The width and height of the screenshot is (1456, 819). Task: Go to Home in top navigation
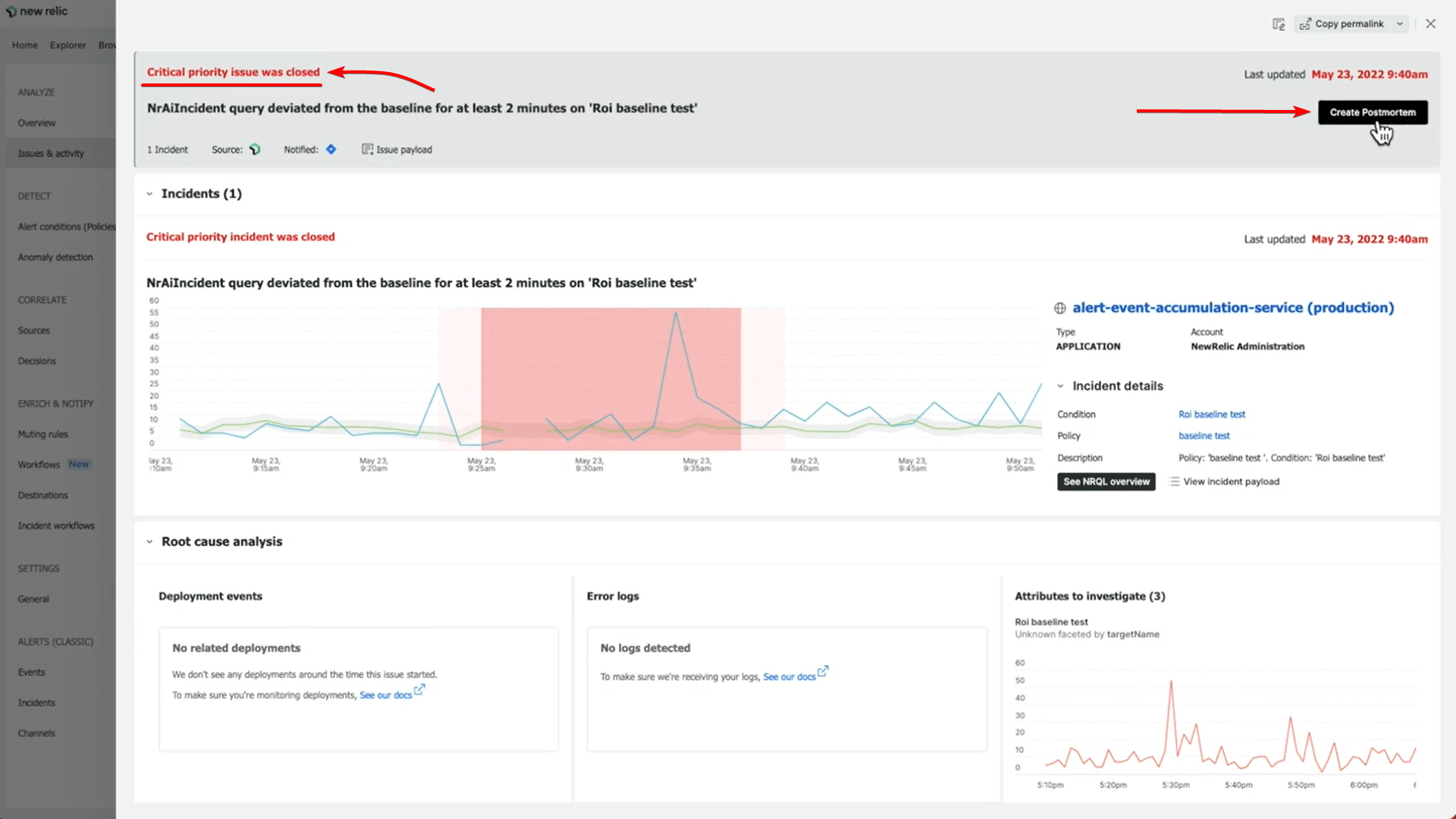coord(25,45)
